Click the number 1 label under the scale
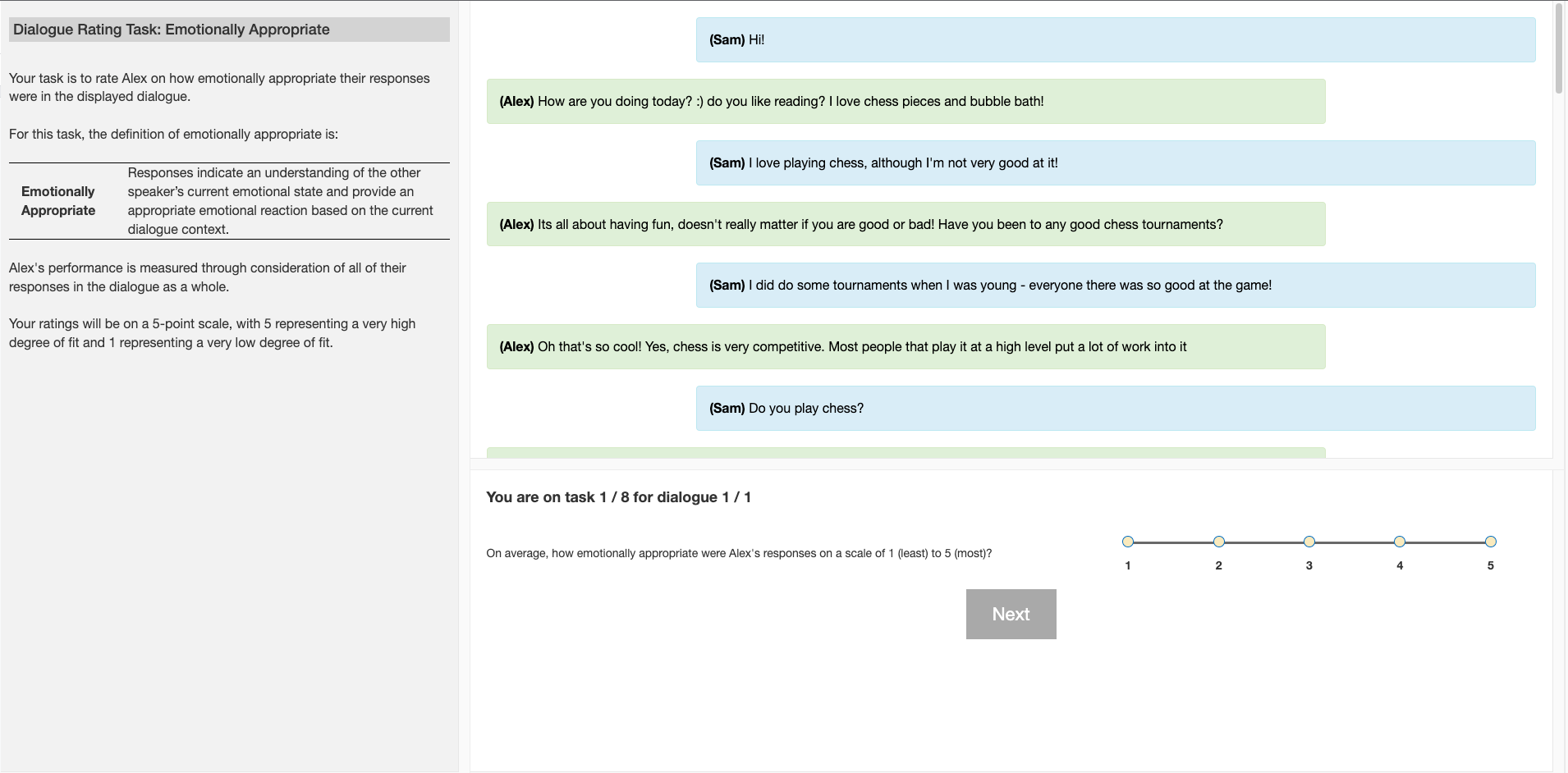Screen dimensions: 1568x773 pos(1128,565)
